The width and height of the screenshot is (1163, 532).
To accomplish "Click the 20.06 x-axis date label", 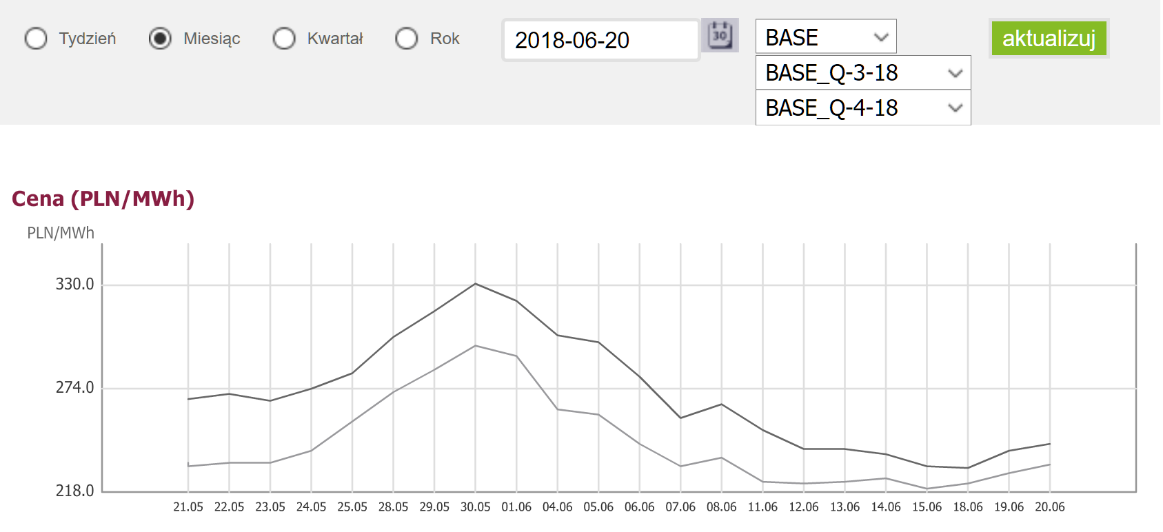I will (1049, 508).
